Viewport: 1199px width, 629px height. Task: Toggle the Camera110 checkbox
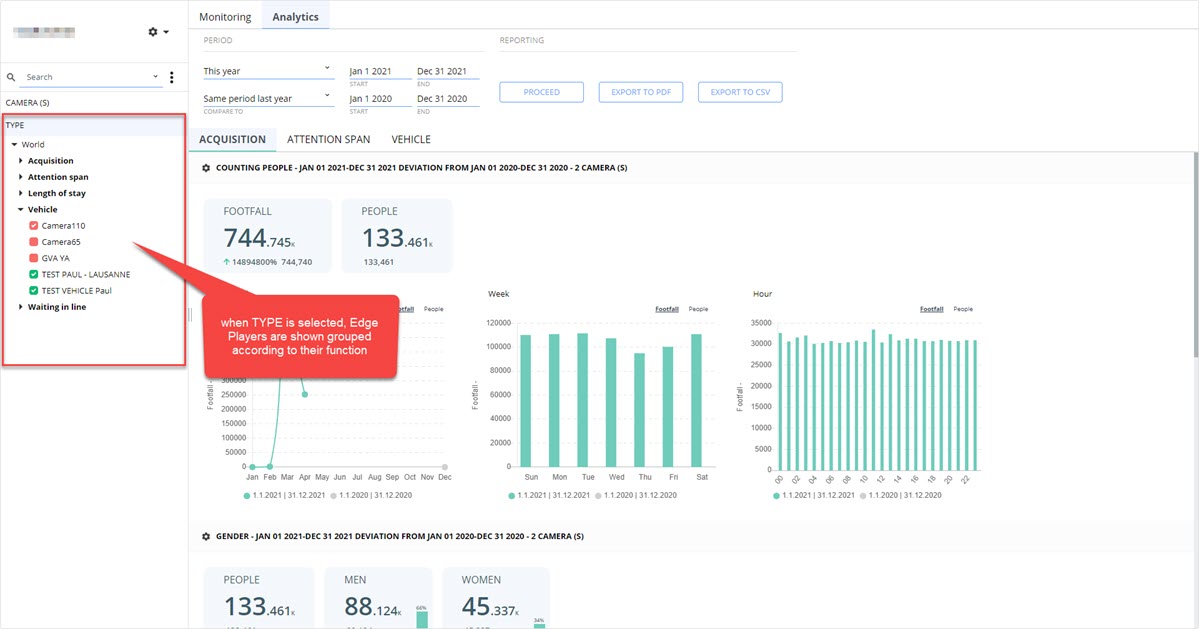coord(34,226)
